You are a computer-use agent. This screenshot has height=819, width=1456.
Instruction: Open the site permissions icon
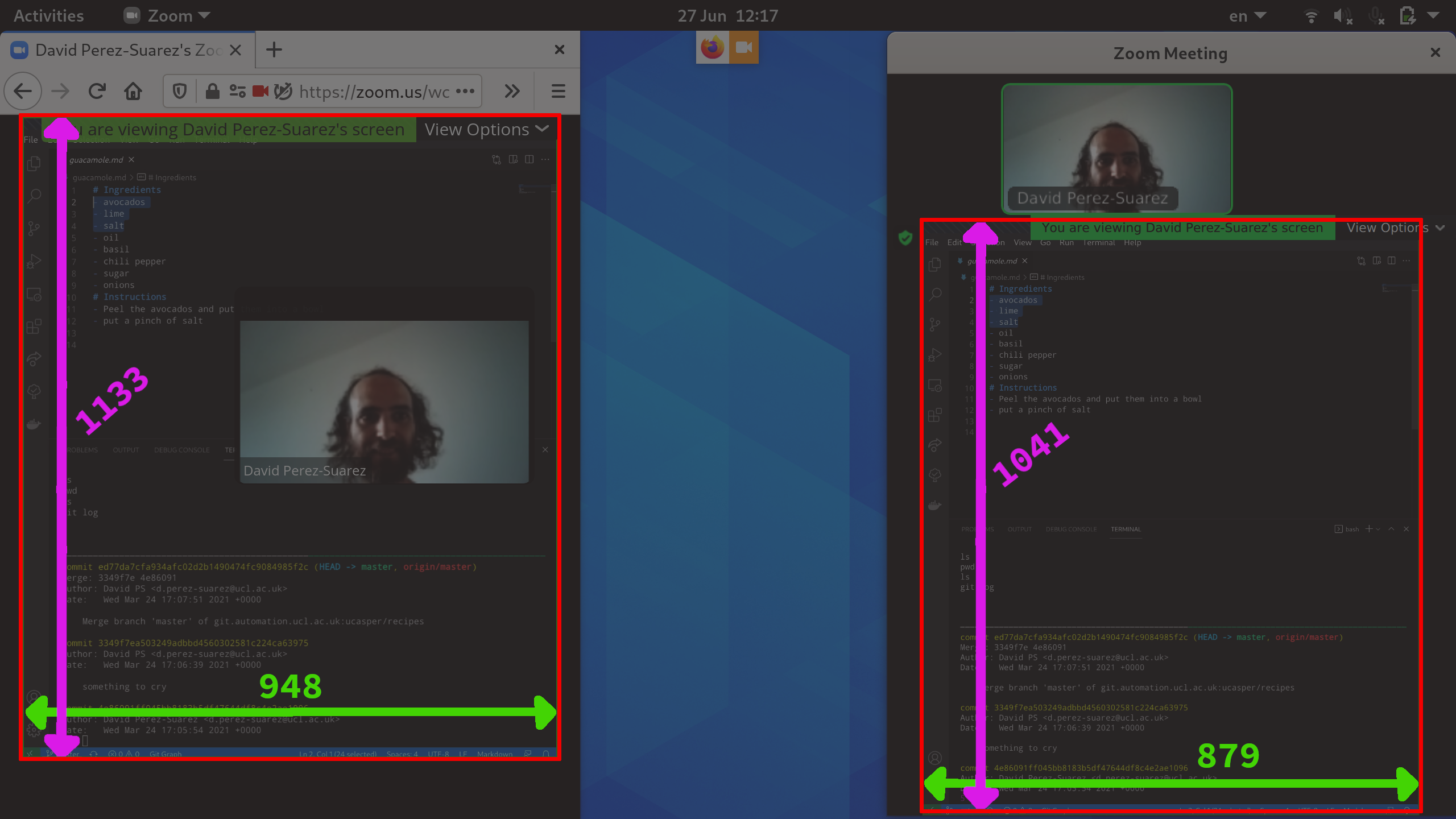pyautogui.click(x=237, y=91)
